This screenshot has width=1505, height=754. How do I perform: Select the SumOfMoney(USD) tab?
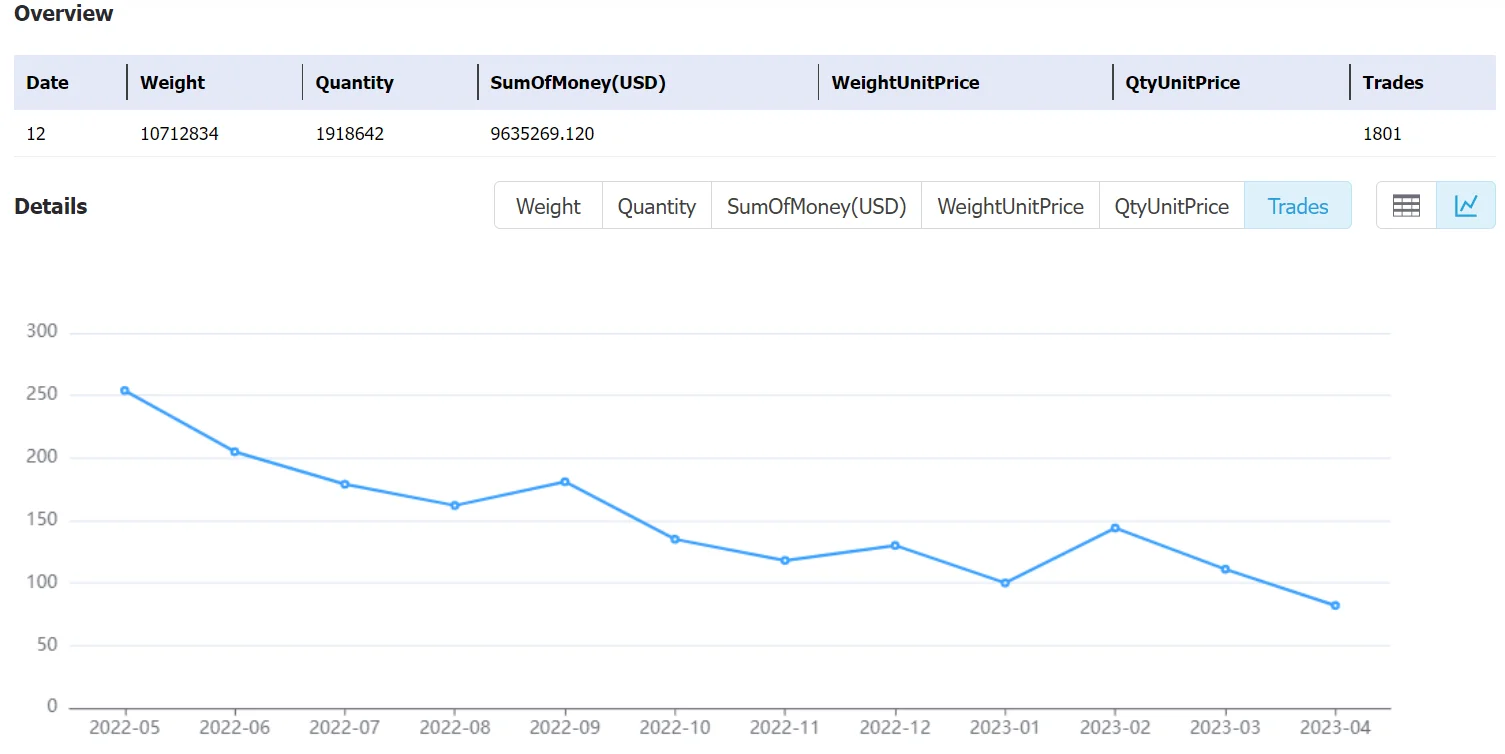pyautogui.click(x=816, y=206)
